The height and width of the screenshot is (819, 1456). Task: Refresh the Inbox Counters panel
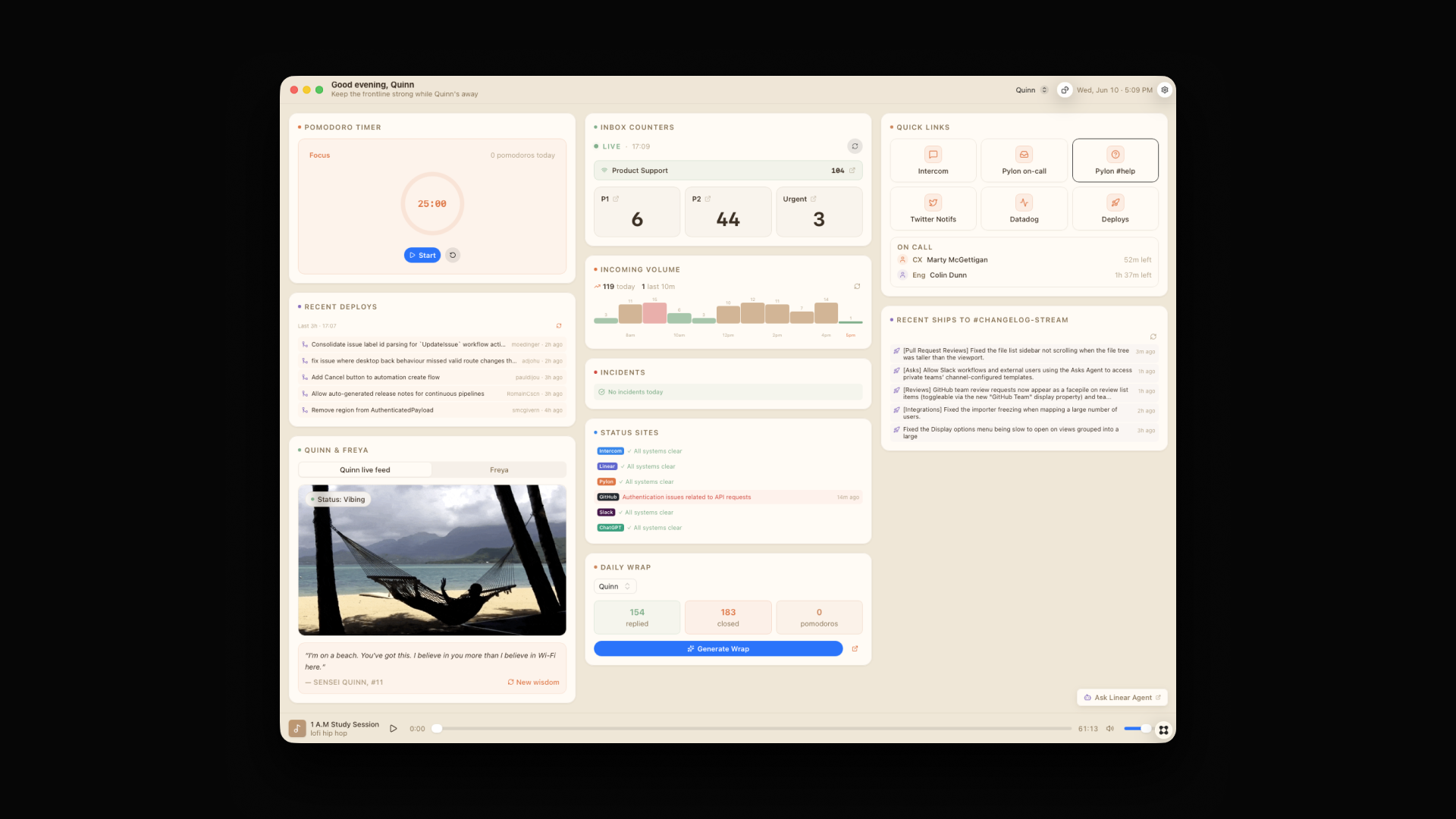[x=855, y=146]
